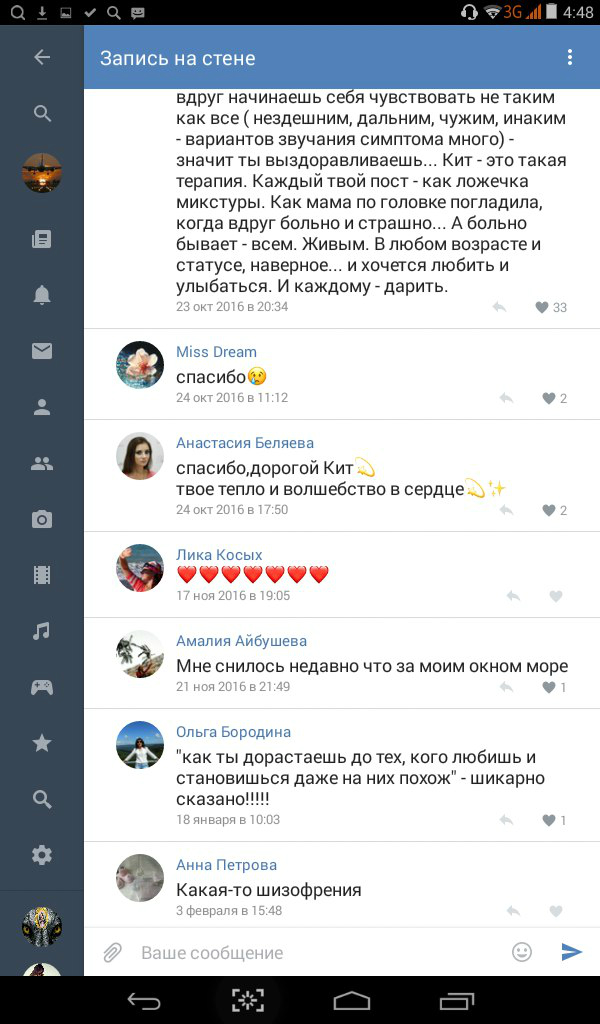
Task: Open the news feed sidebar icon
Action: (x=42, y=239)
